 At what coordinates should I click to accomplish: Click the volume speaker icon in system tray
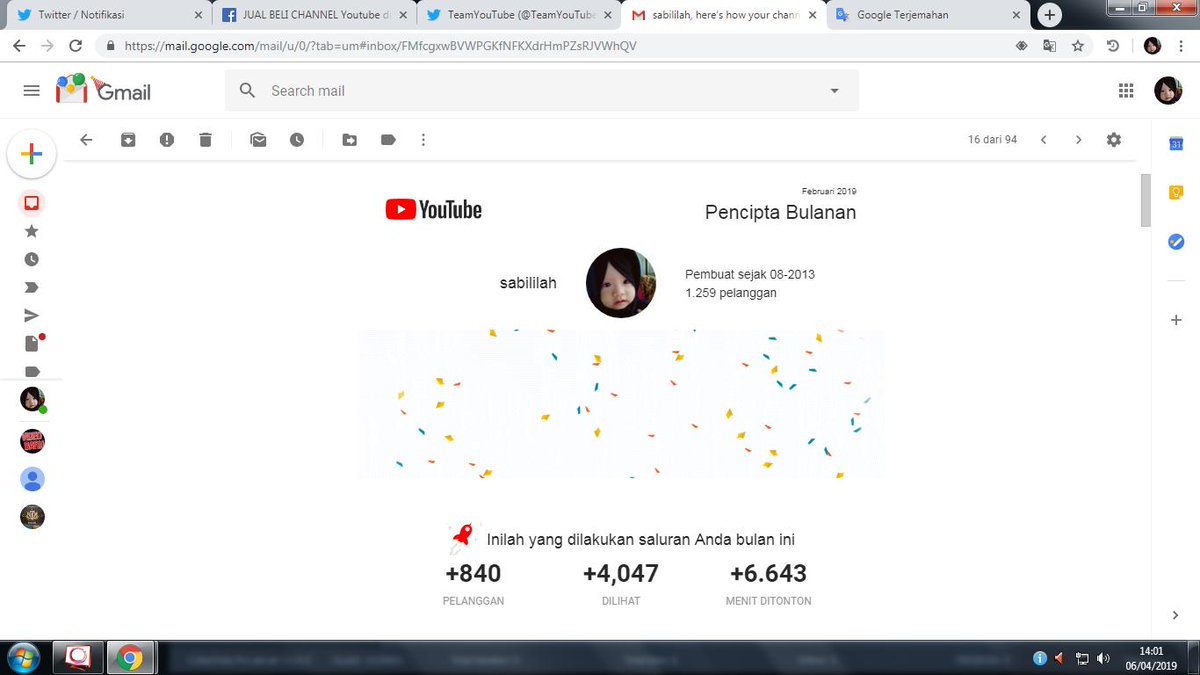coord(1103,658)
